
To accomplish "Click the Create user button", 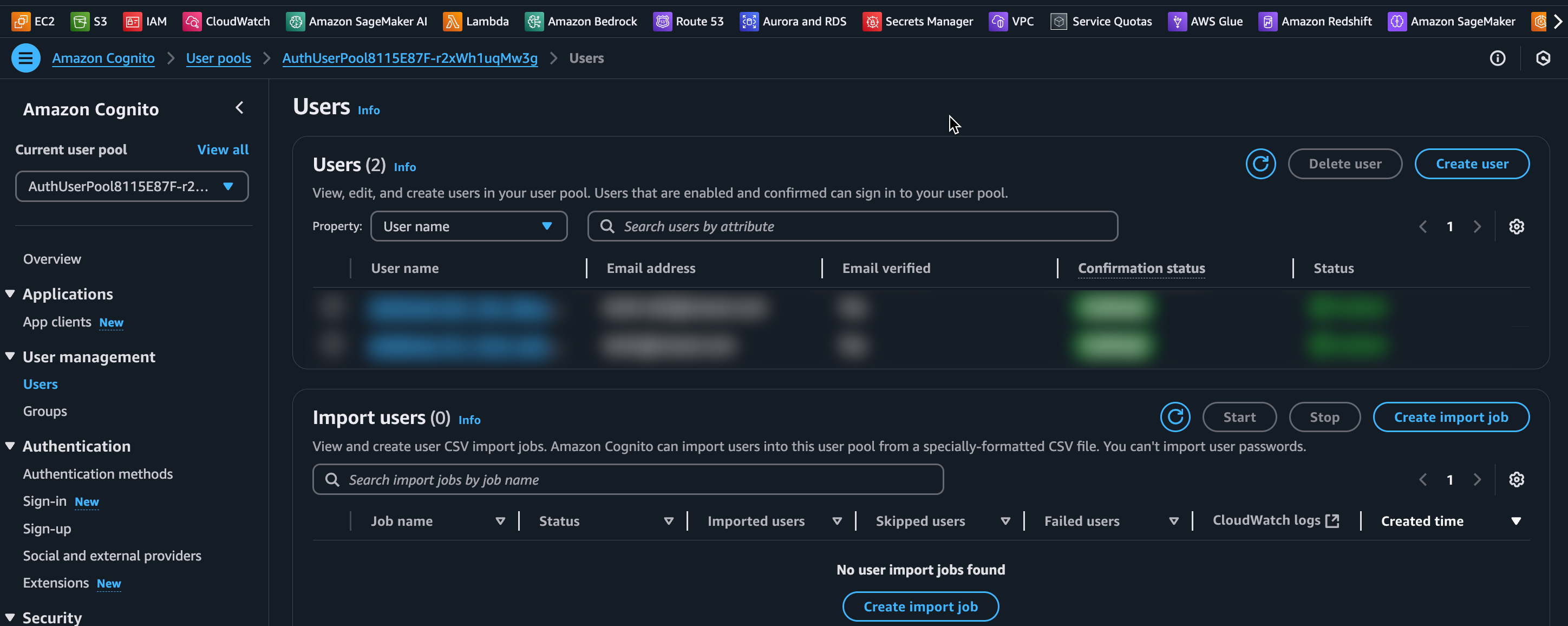I will pyautogui.click(x=1471, y=164).
